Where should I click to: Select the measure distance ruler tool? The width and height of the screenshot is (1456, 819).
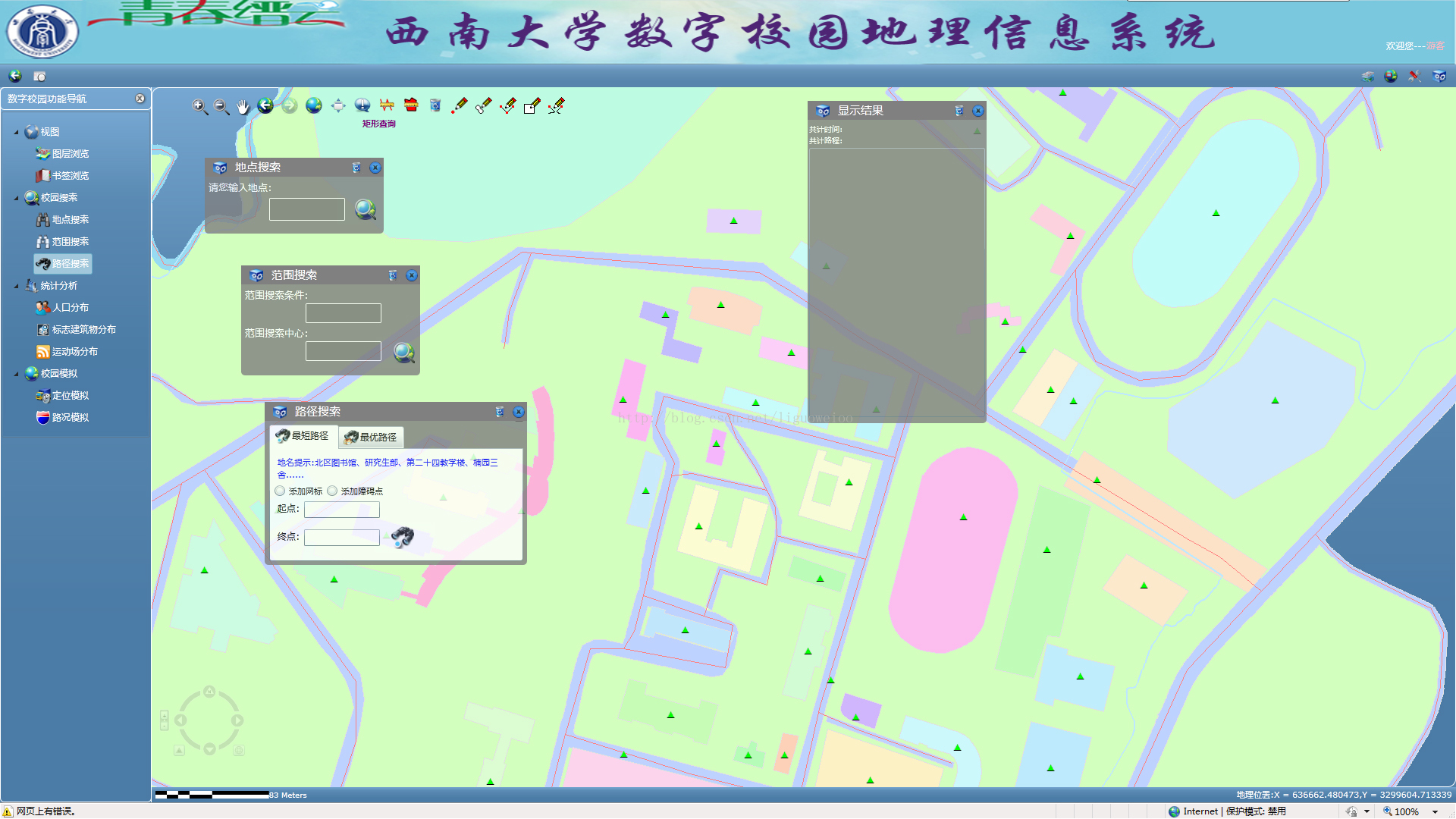(x=387, y=105)
